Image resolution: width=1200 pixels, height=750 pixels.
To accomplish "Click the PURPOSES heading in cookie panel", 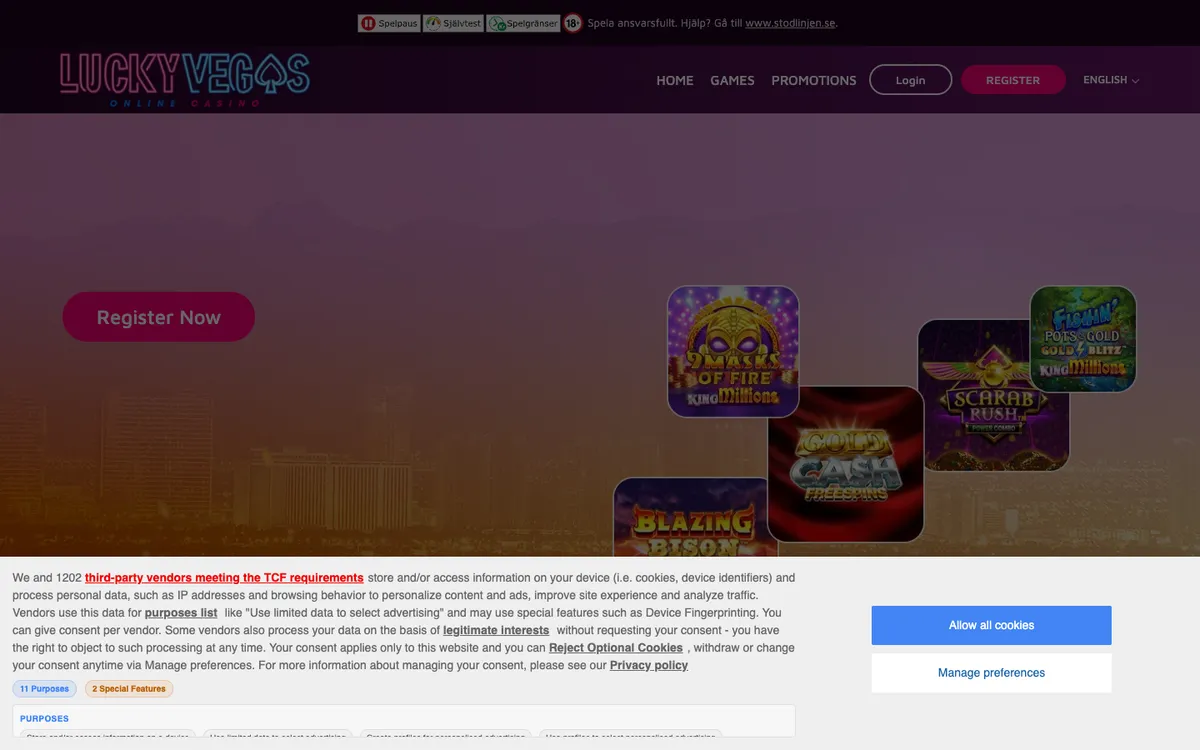I will pyautogui.click(x=44, y=718).
